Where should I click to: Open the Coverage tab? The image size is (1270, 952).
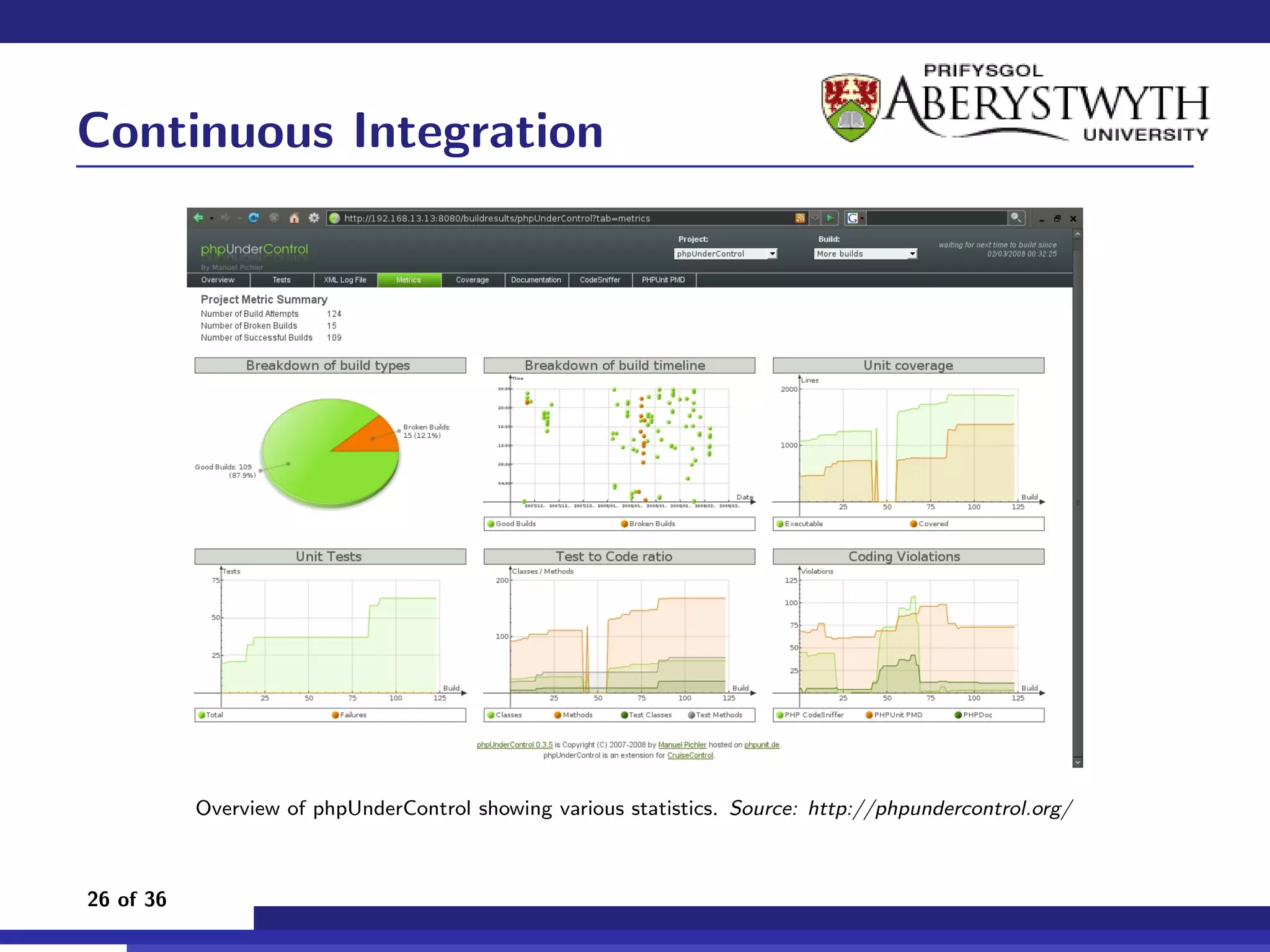pyautogui.click(x=473, y=280)
